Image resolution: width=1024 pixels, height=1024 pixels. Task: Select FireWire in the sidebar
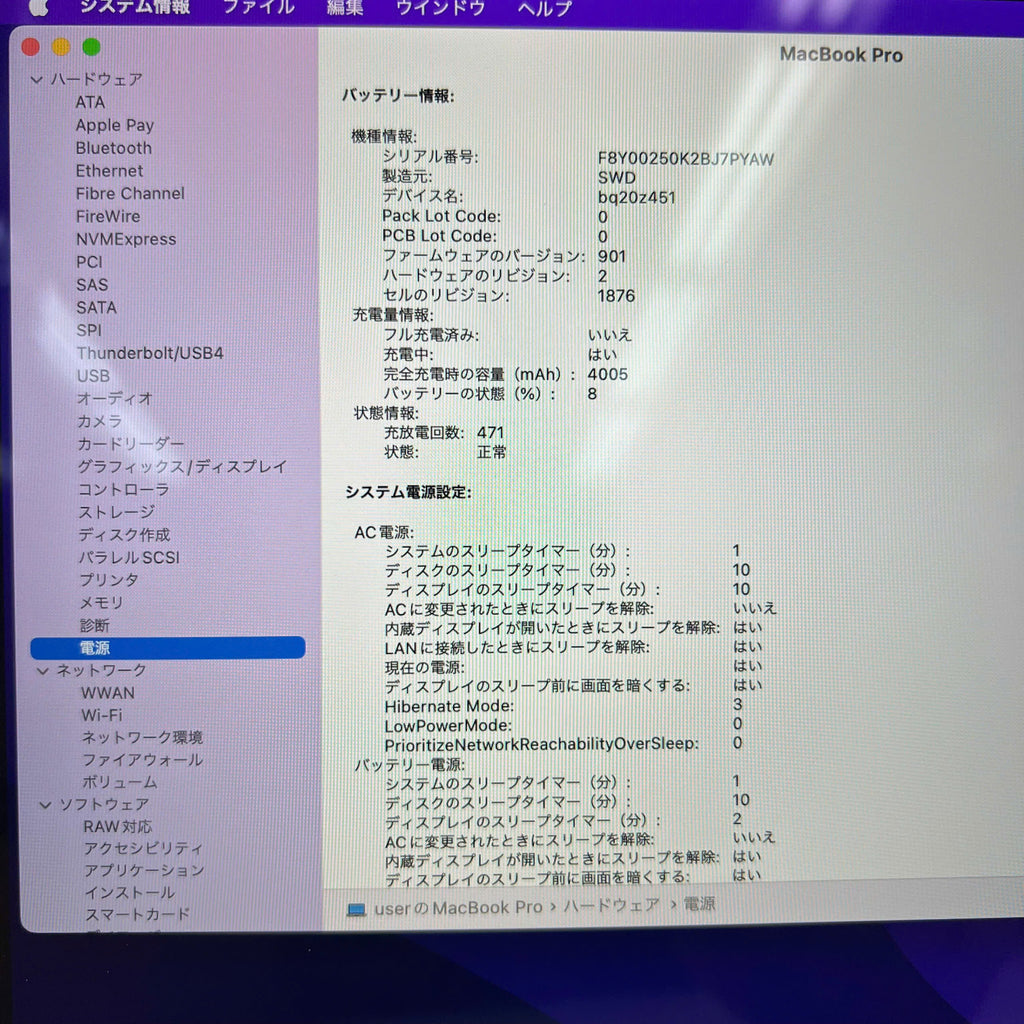[x=108, y=217]
